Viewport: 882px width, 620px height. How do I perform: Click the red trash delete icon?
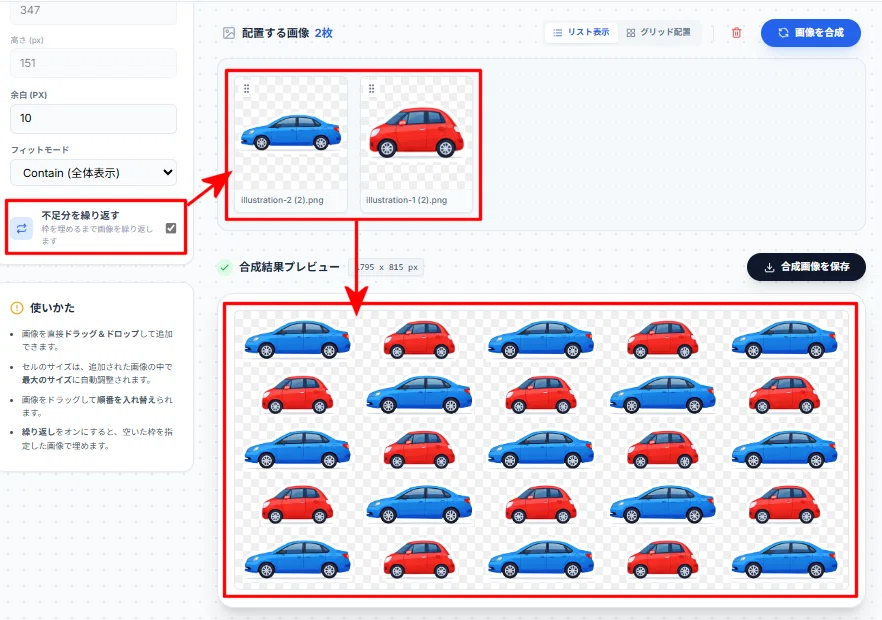(x=736, y=33)
